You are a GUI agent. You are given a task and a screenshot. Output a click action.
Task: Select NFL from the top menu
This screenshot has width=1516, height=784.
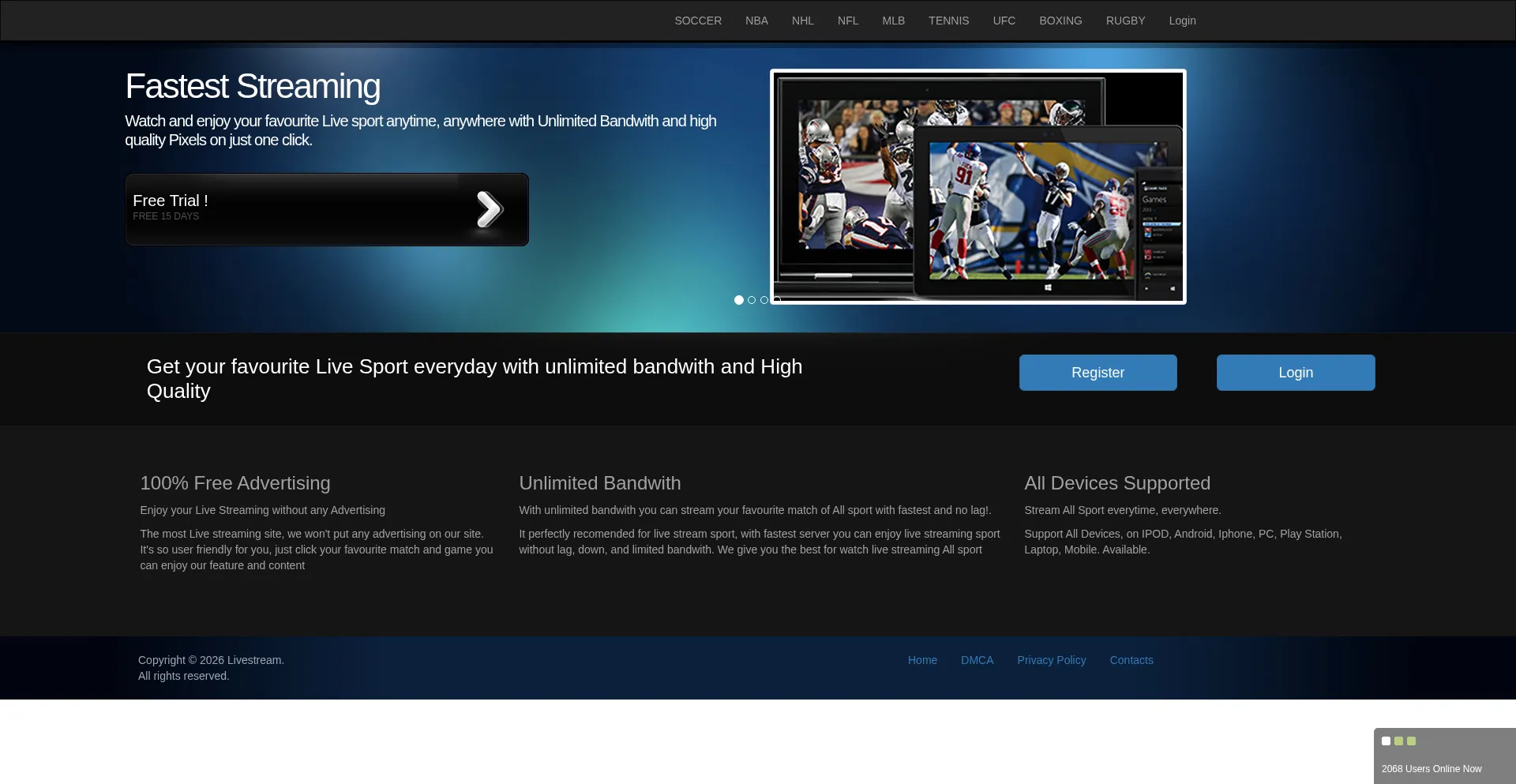848,21
